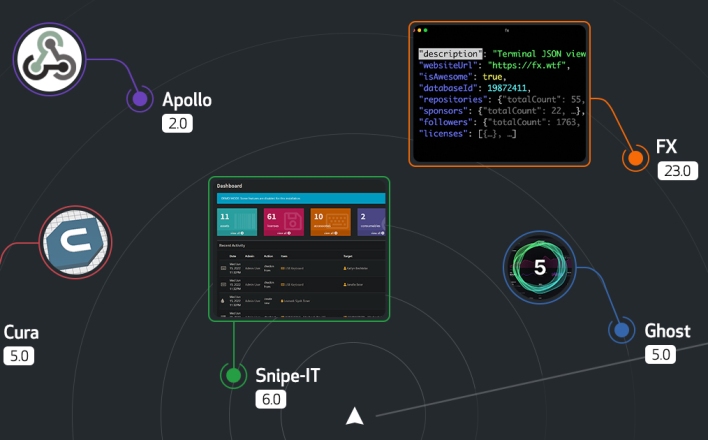
Task: Click the Apollo webhook logo circle
Action: 50,59
